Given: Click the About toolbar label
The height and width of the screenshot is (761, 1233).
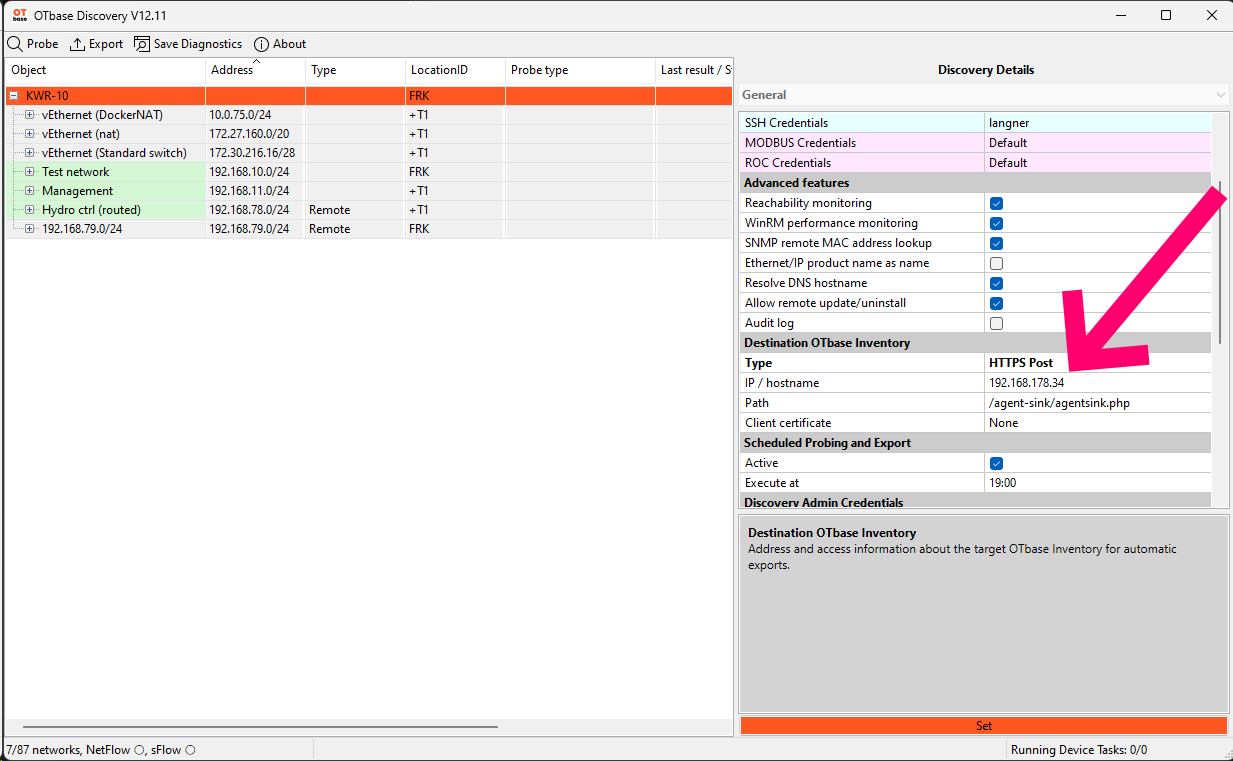Looking at the screenshot, I should [290, 44].
